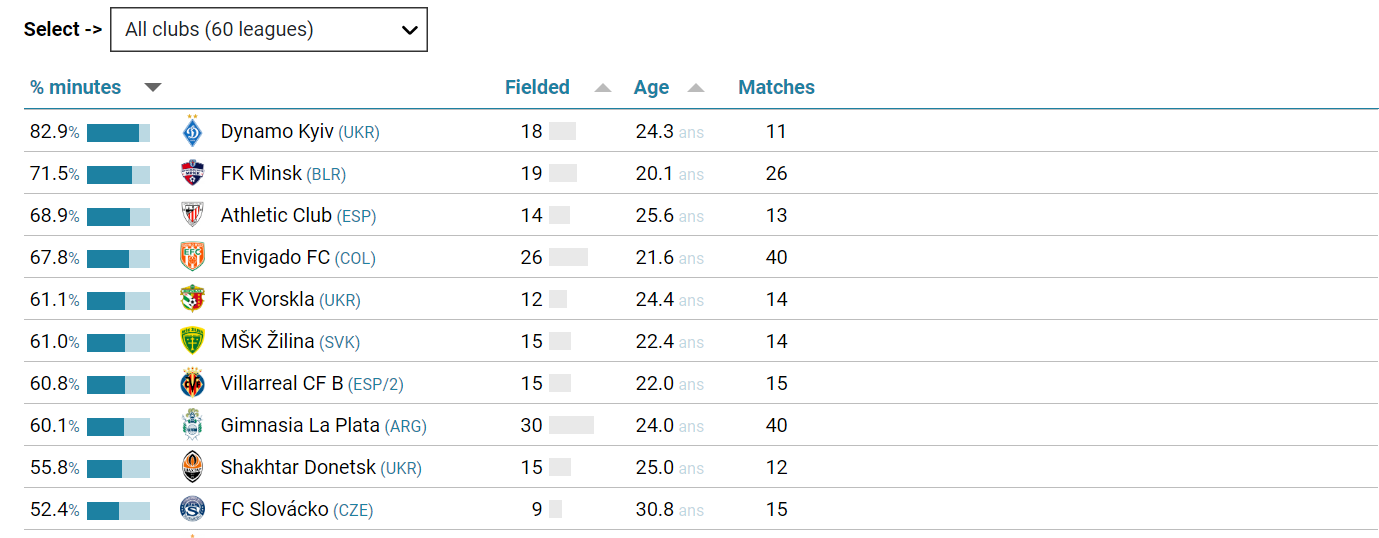Click the Athletic Club crest icon
The height and width of the screenshot is (538, 1379).
pos(192,216)
